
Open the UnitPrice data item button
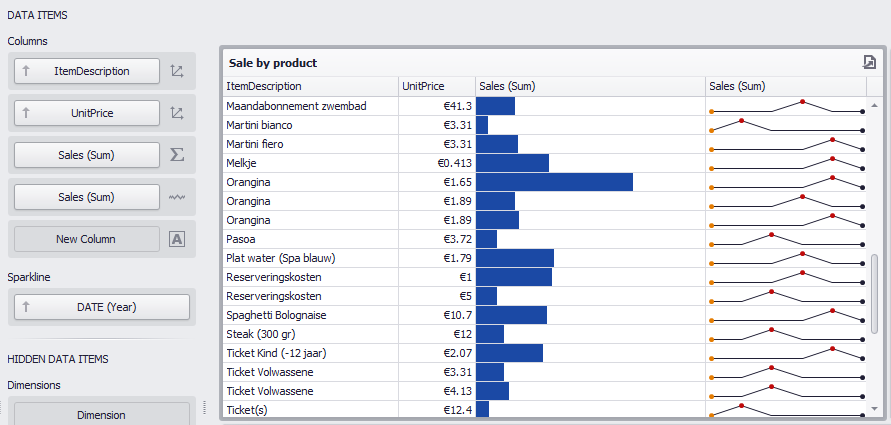(92, 113)
